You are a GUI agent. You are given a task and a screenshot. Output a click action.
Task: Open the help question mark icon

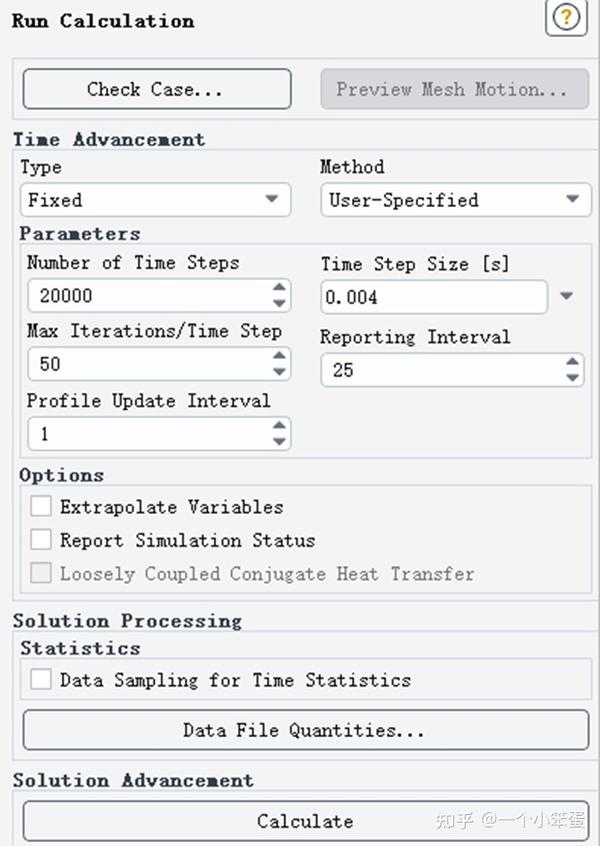coord(566,19)
